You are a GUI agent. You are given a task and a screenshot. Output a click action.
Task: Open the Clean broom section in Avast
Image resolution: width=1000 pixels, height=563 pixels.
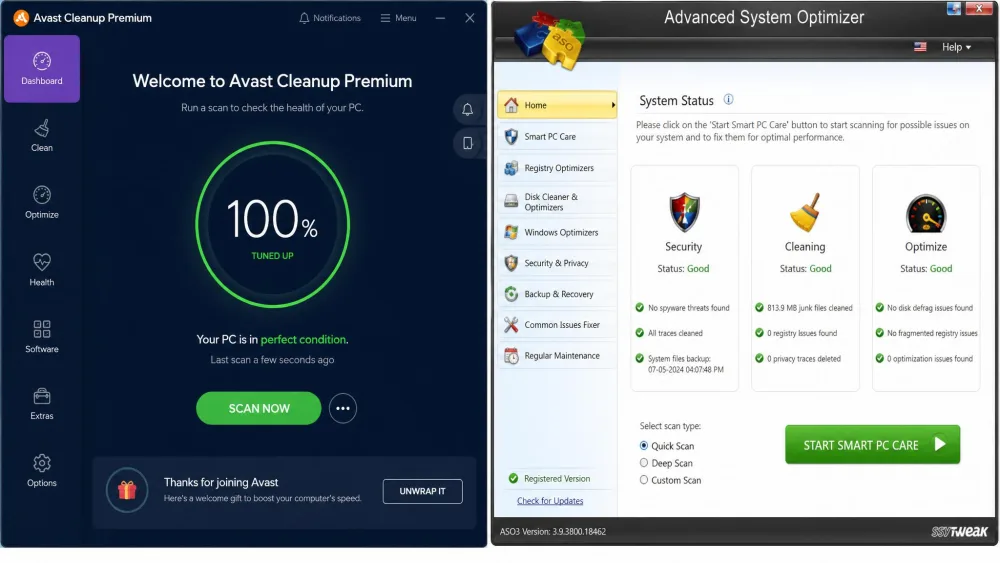coord(41,136)
